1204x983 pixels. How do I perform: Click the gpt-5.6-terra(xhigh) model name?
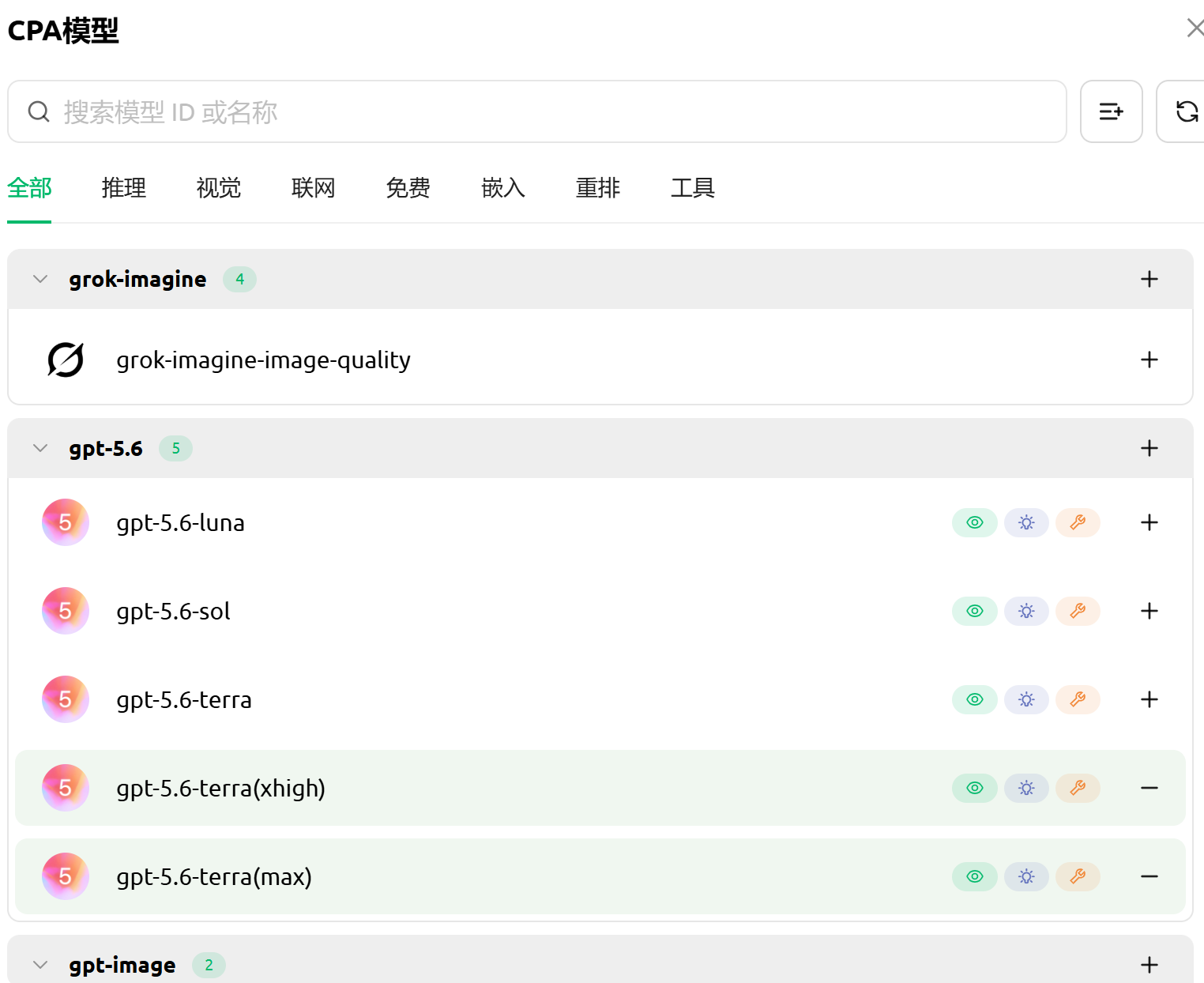click(x=221, y=789)
